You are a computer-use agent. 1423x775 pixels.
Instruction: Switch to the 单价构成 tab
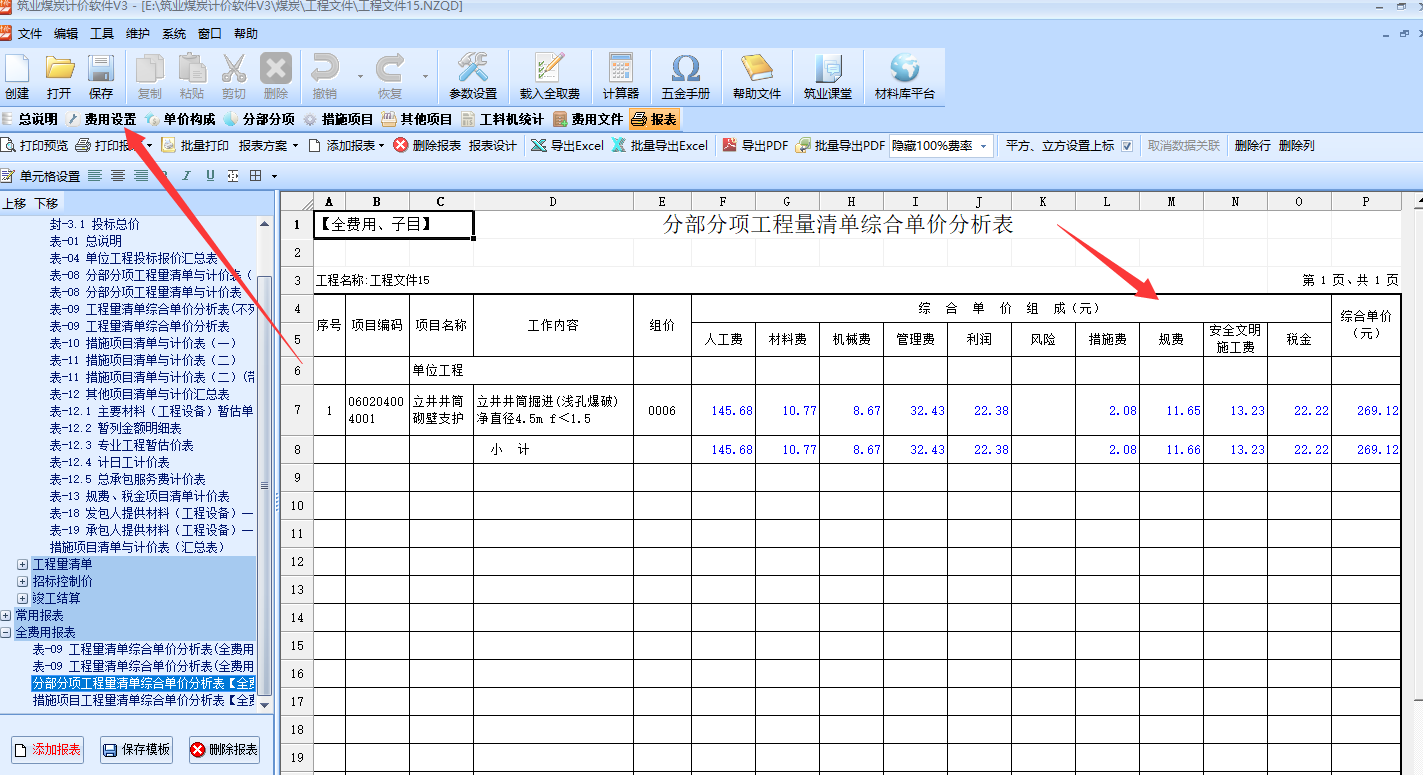click(x=180, y=120)
